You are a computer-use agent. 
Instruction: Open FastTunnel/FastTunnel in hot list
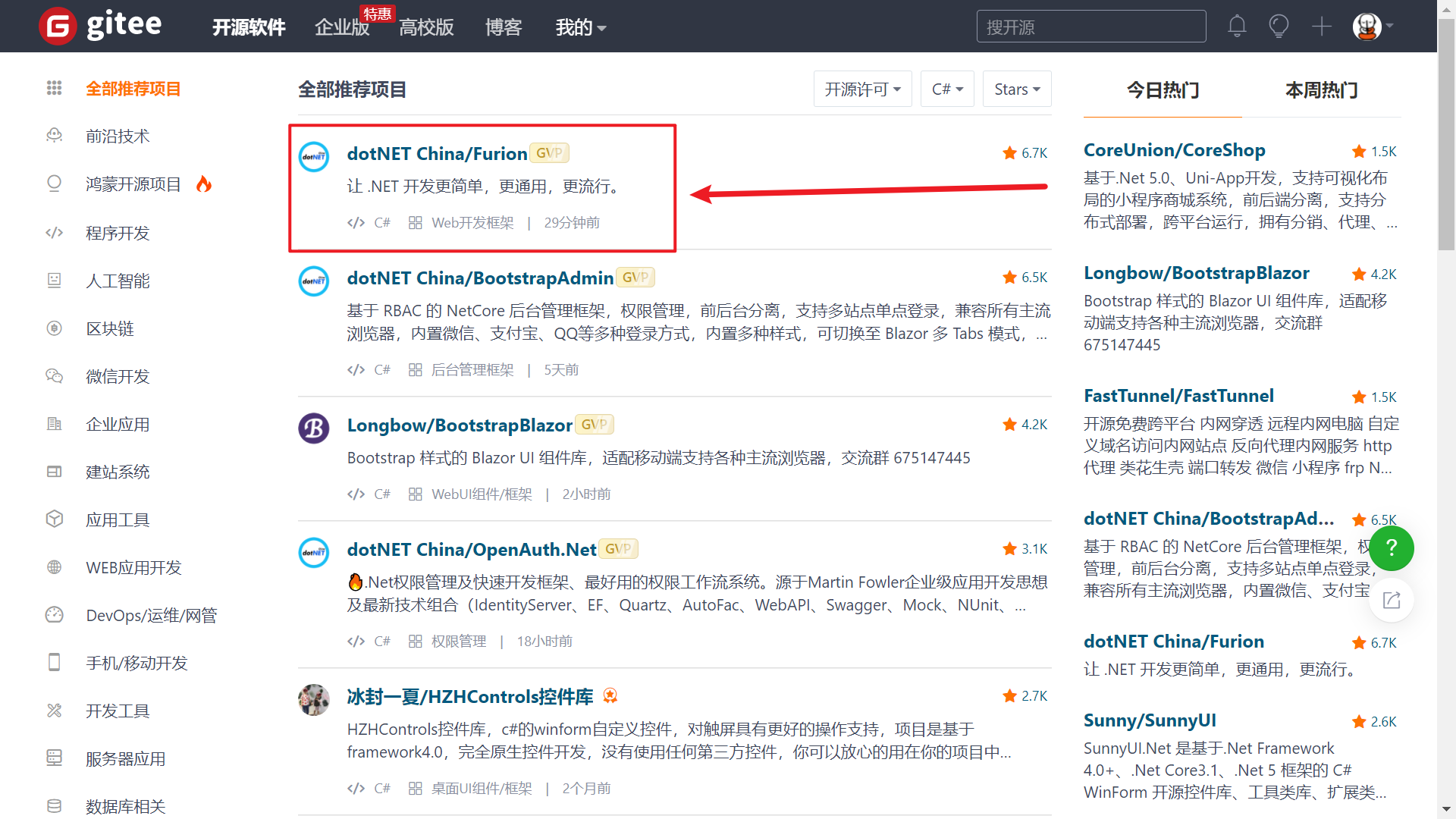click(1178, 396)
